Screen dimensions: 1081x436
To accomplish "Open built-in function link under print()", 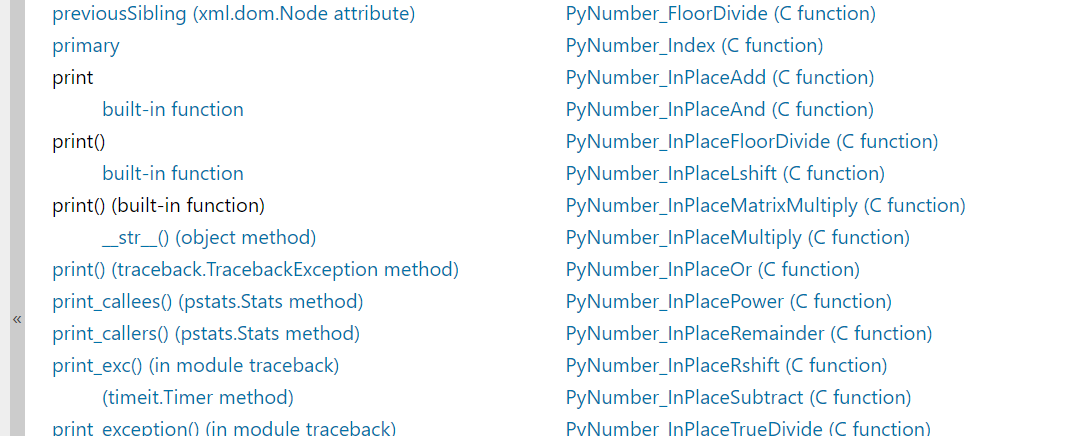I will (x=173, y=174).
